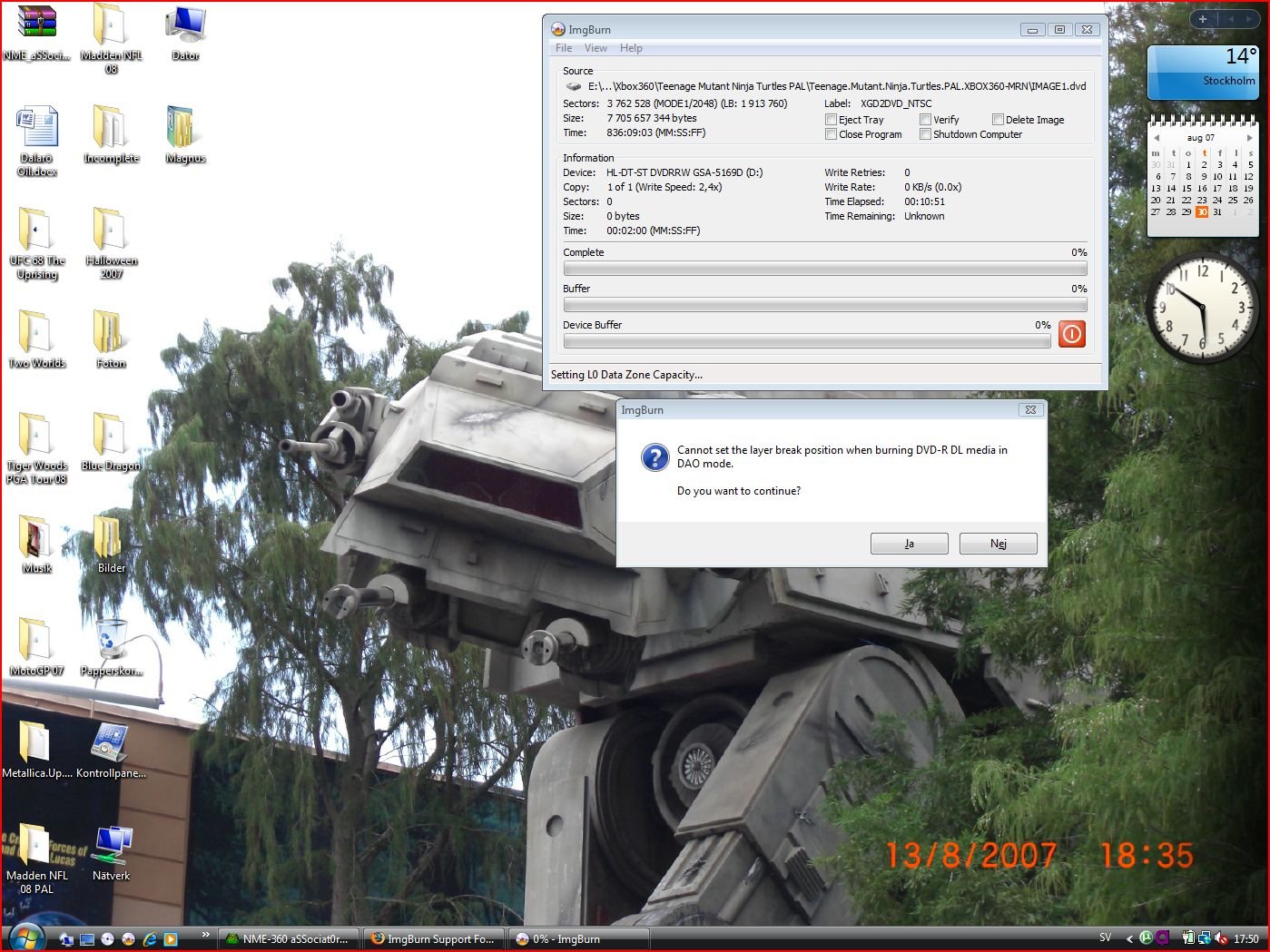Click the 'Setting L0 Data Zone Capacity...' status text
Image resolution: width=1270 pixels, height=952 pixels.
coord(626,375)
